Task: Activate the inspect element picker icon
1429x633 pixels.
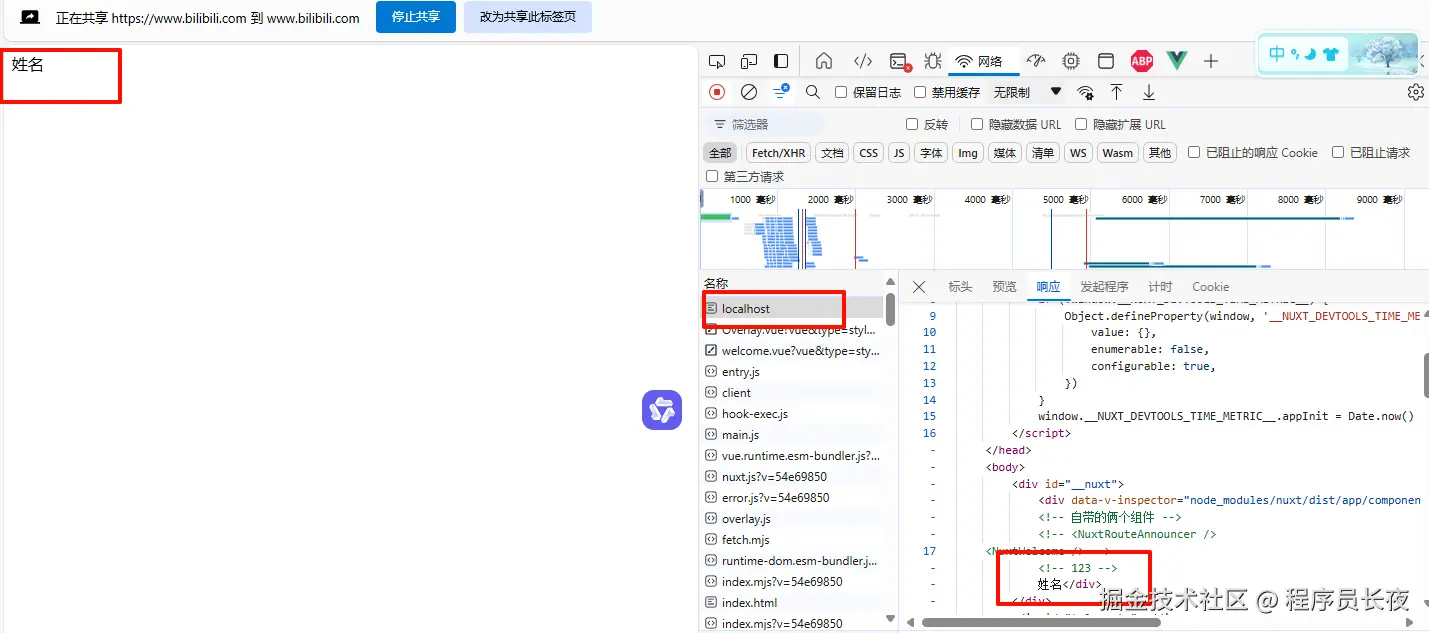Action: pyautogui.click(x=717, y=61)
